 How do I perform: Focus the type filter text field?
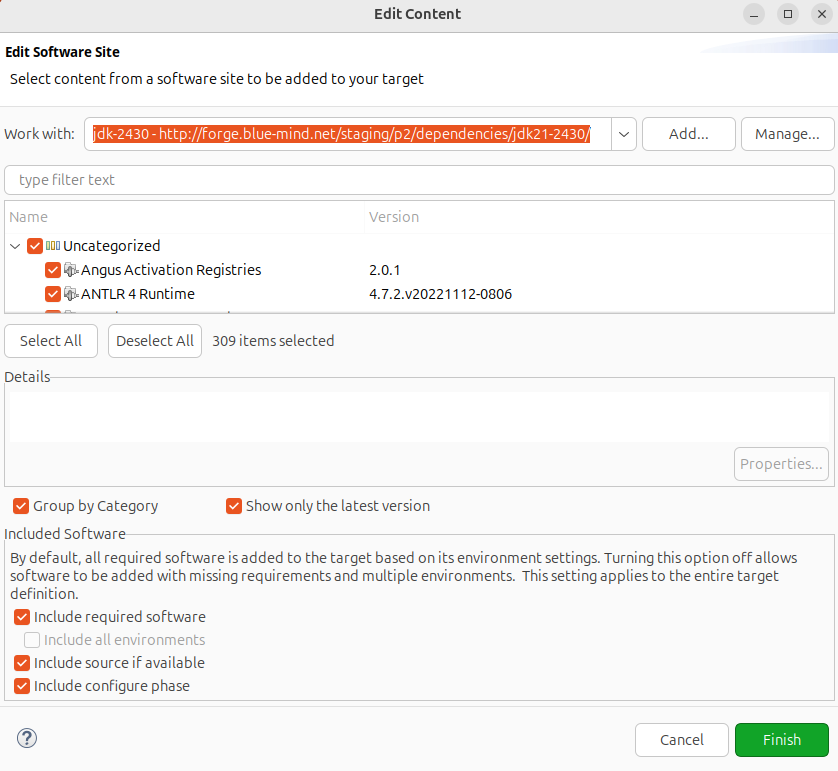419,180
